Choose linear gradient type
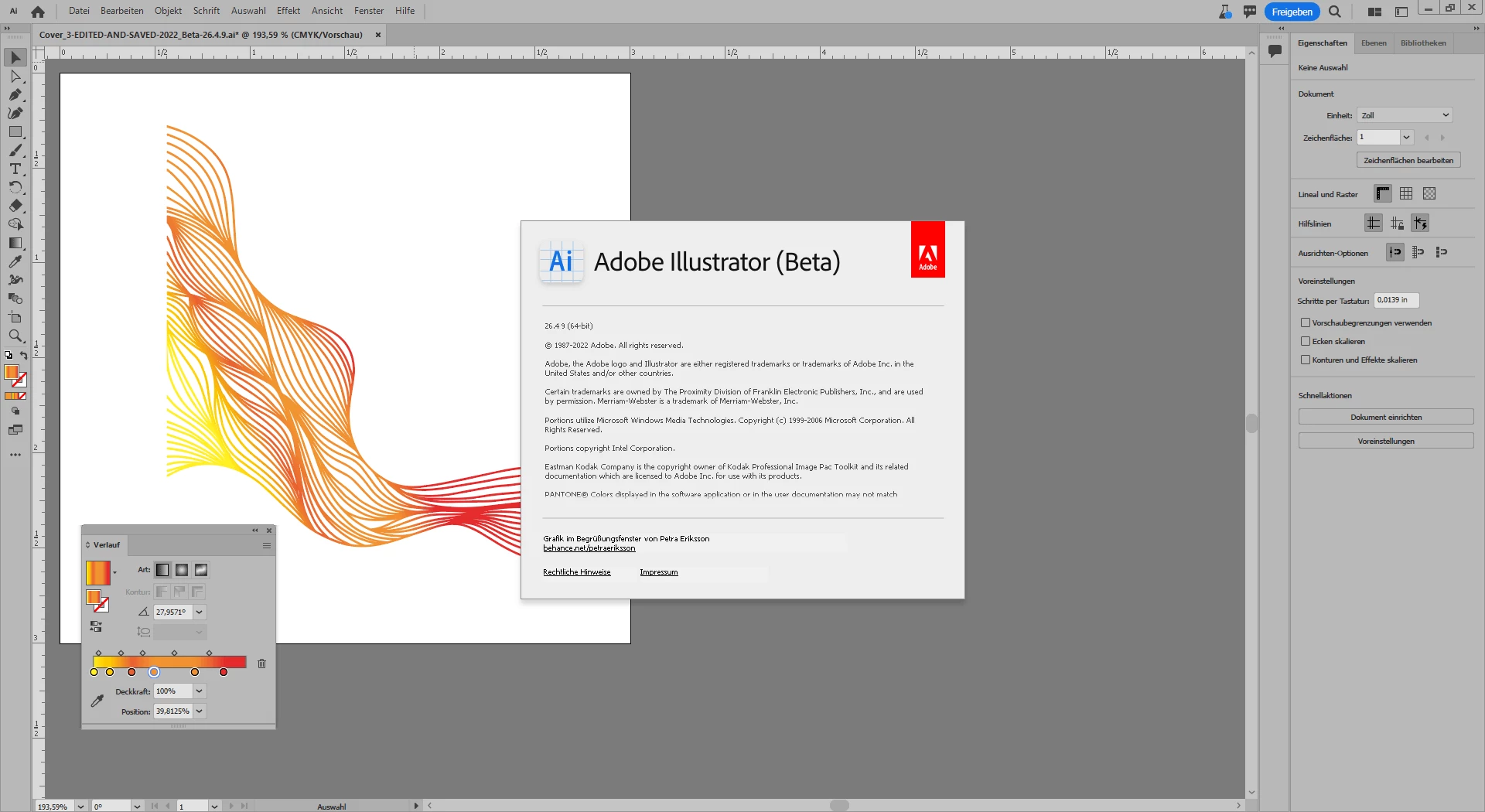Screen dimensions: 1485x812 click(162, 570)
